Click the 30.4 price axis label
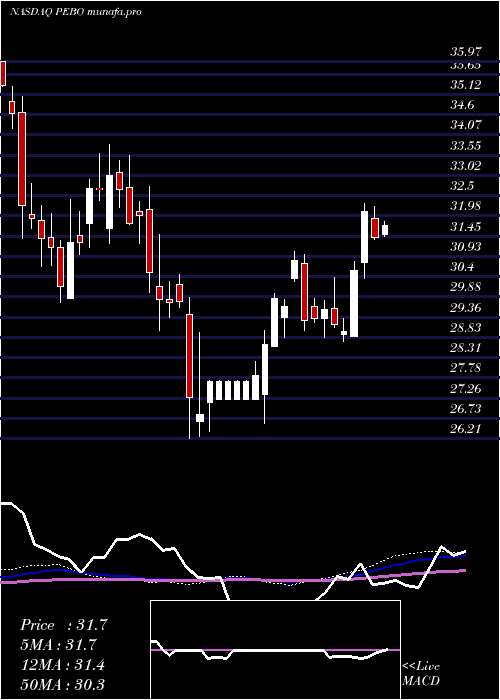Image resolution: width=500 pixels, height=700 pixels. (462, 267)
